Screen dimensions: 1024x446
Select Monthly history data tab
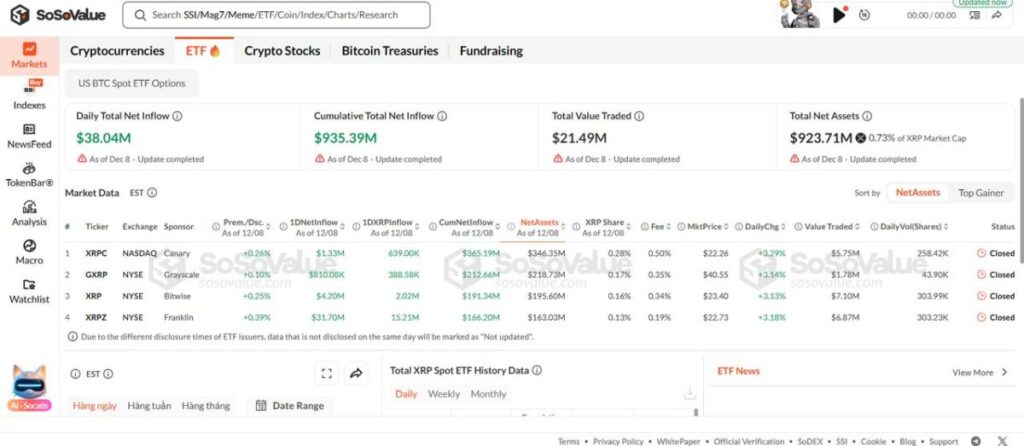tap(488, 394)
